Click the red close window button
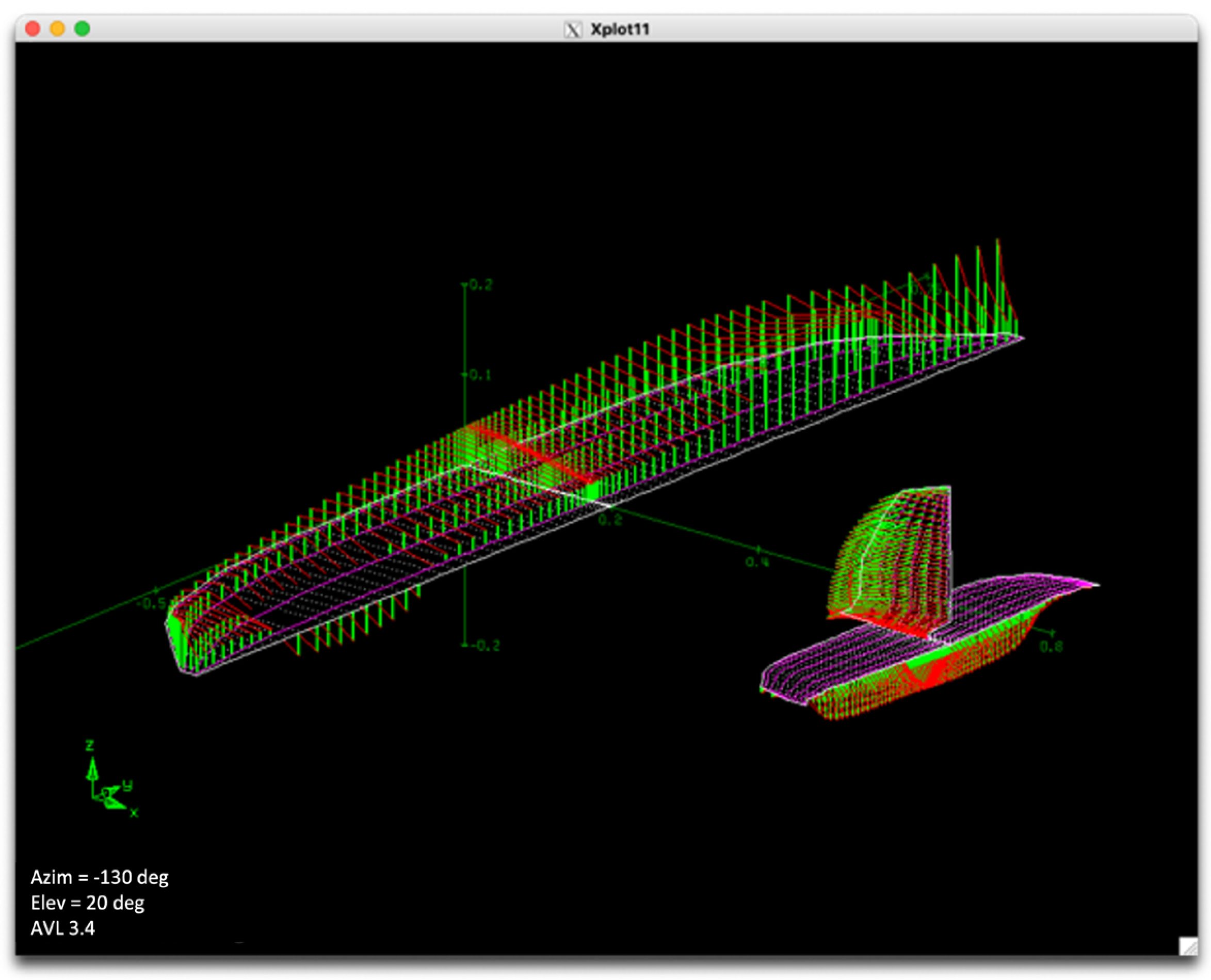 (33, 28)
